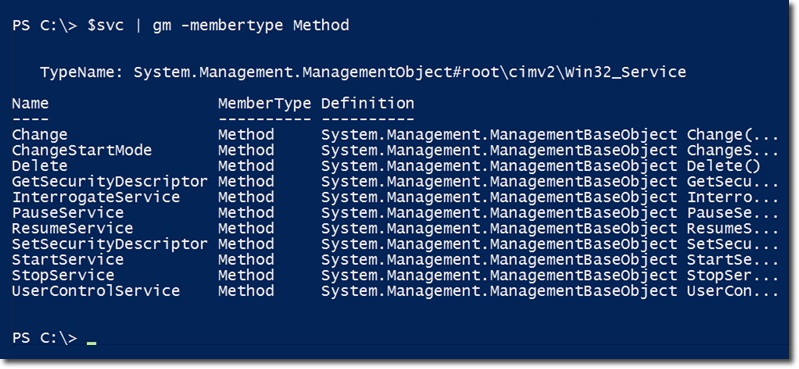799x369 pixels.
Task: Select GetSecurityDescriptor in the Name column
Action: 110,182
